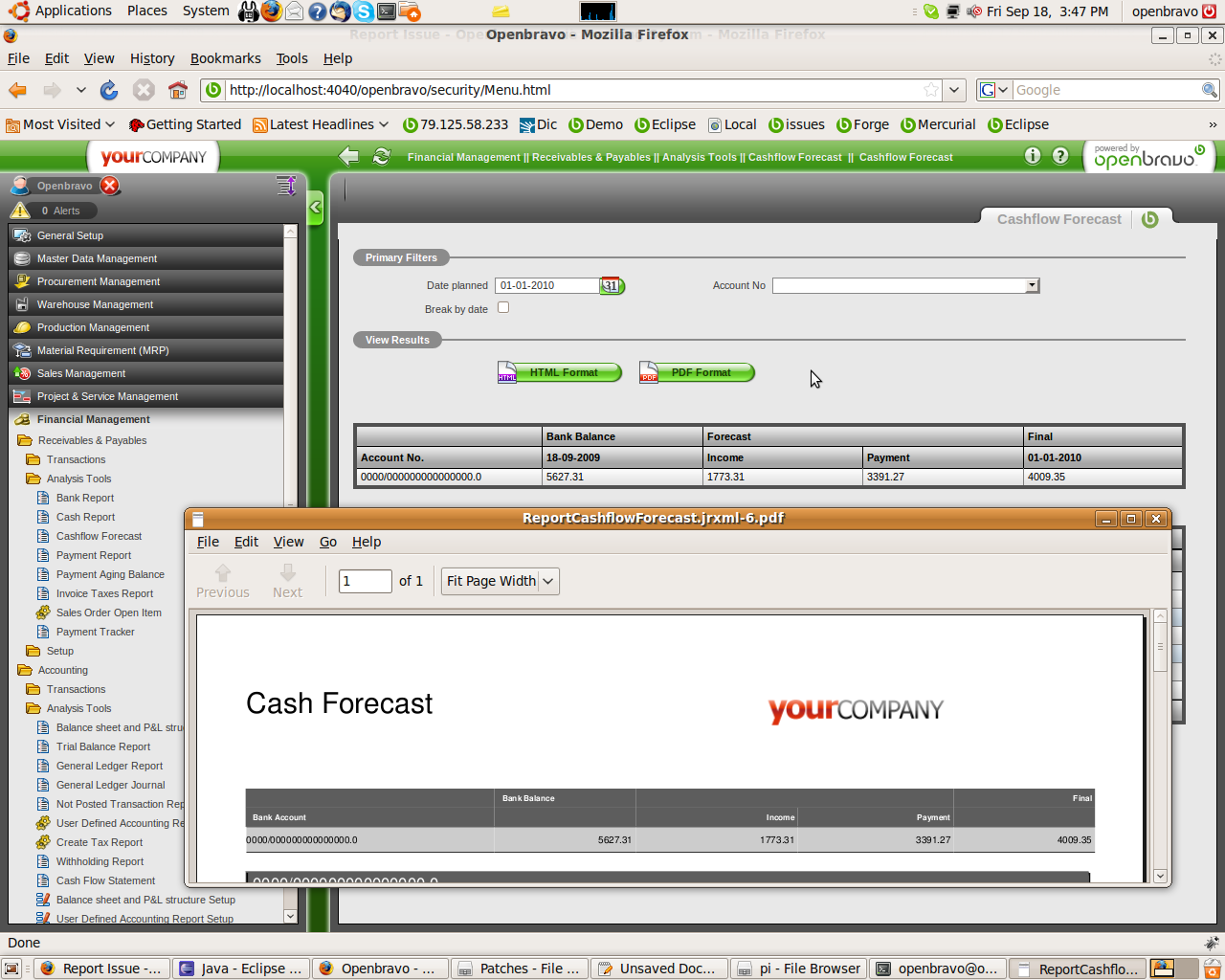Generate the report in HTML Format

click(562, 372)
